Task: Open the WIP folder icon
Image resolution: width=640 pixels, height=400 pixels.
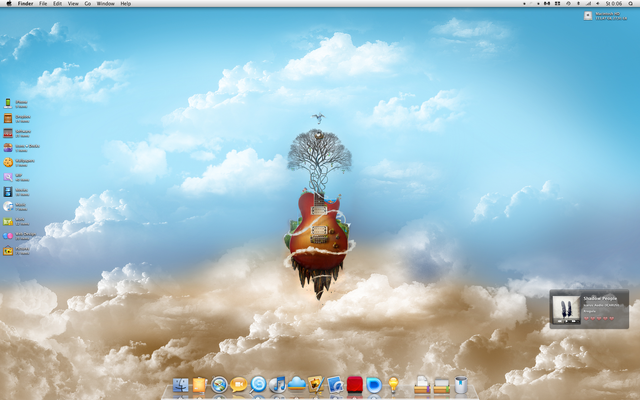Action: pos(8,177)
